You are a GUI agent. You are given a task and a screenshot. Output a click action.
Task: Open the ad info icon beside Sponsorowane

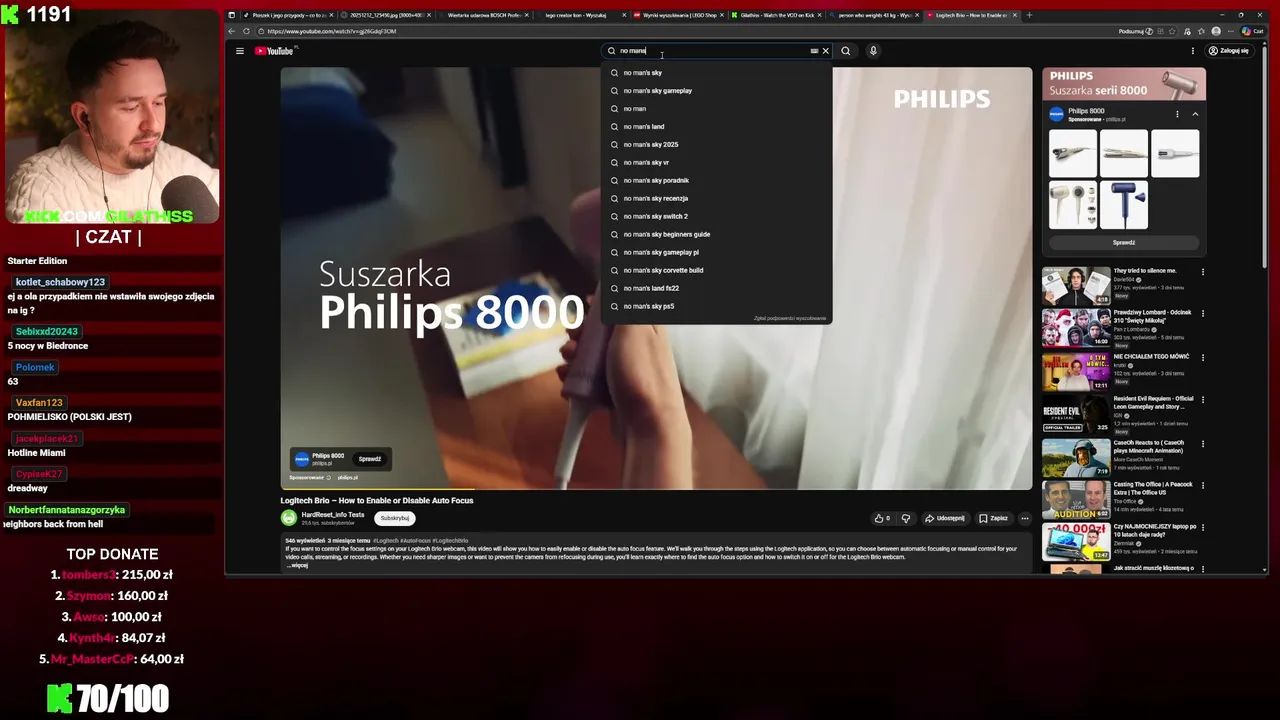(x=328, y=478)
